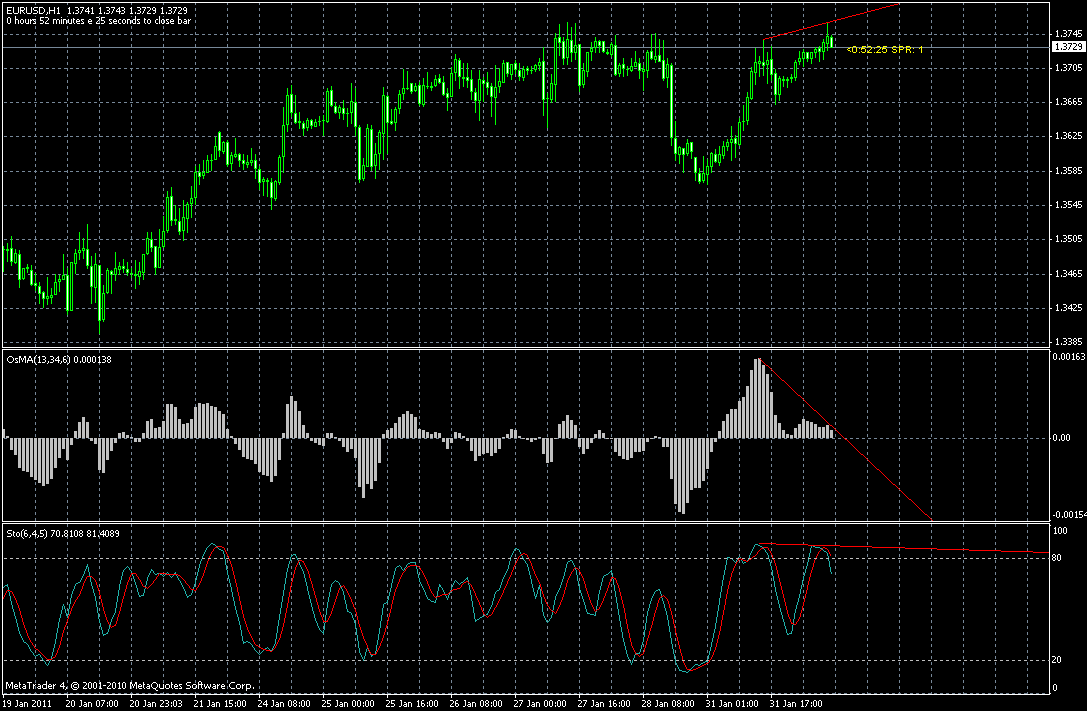Select the 1.3665 price scale value
1087x711 pixels.
[x=1068, y=103]
